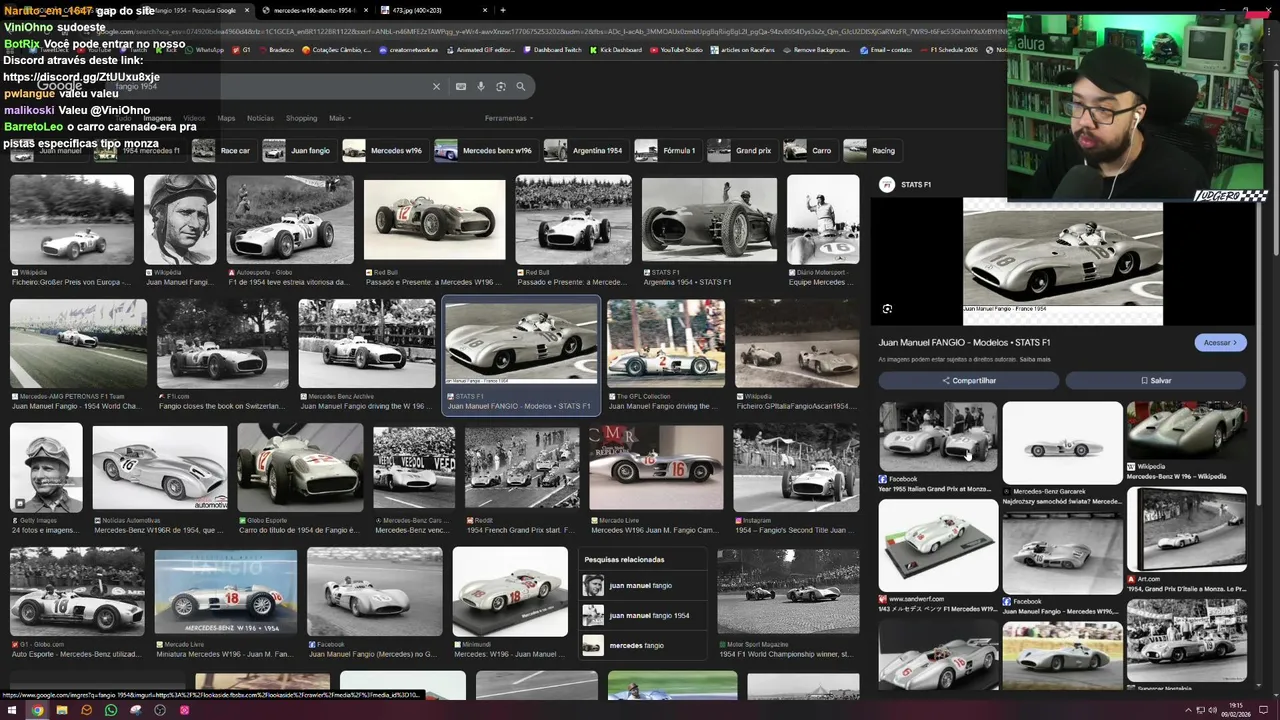Open the F1 Schedule 2026 bookmark
Image resolution: width=1280 pixels, height=720 pixels.
[949, 50]
